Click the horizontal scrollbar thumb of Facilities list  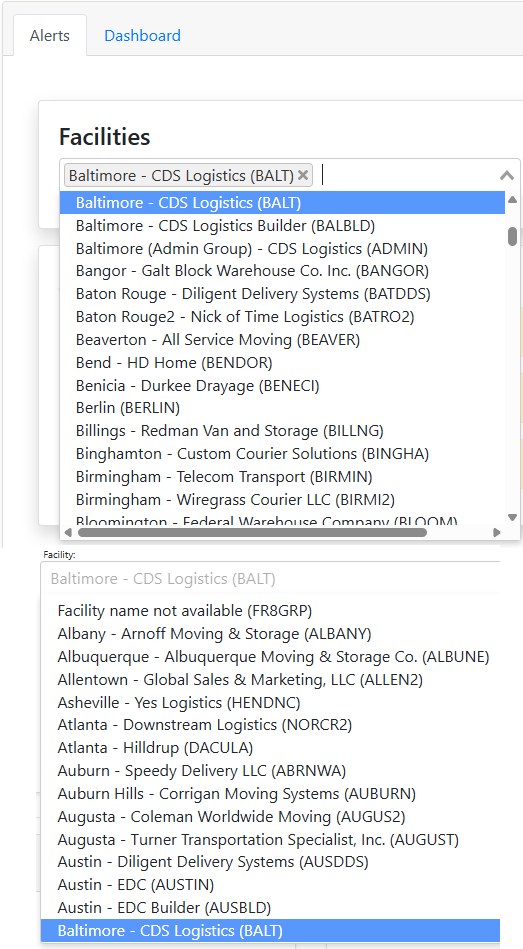[x=252, y=533]
